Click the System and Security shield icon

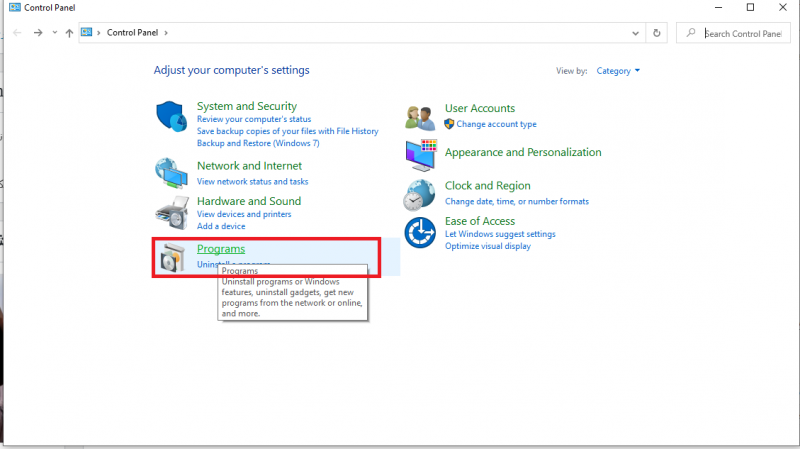point(172,116)
